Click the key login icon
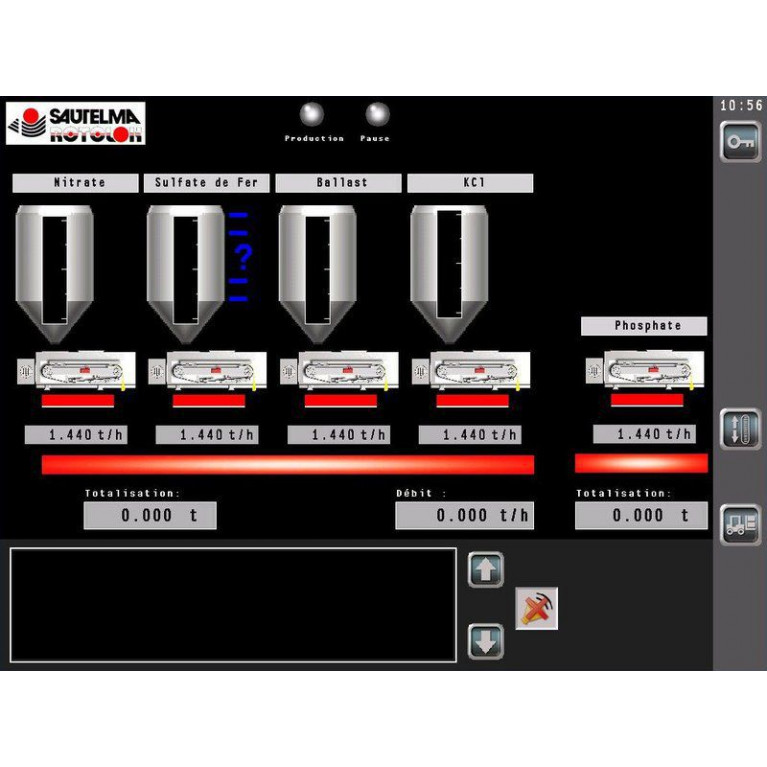 [740, 142]
